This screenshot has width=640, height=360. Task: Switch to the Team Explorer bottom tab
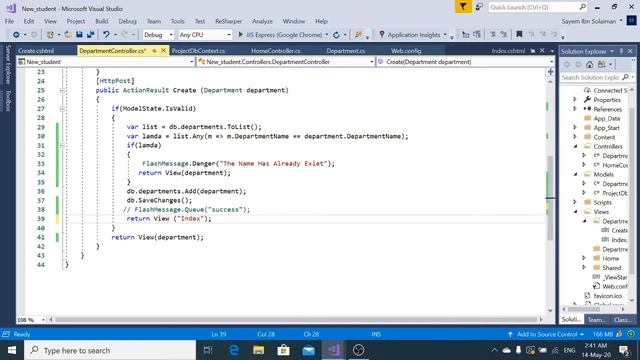[x=597, y=320]
